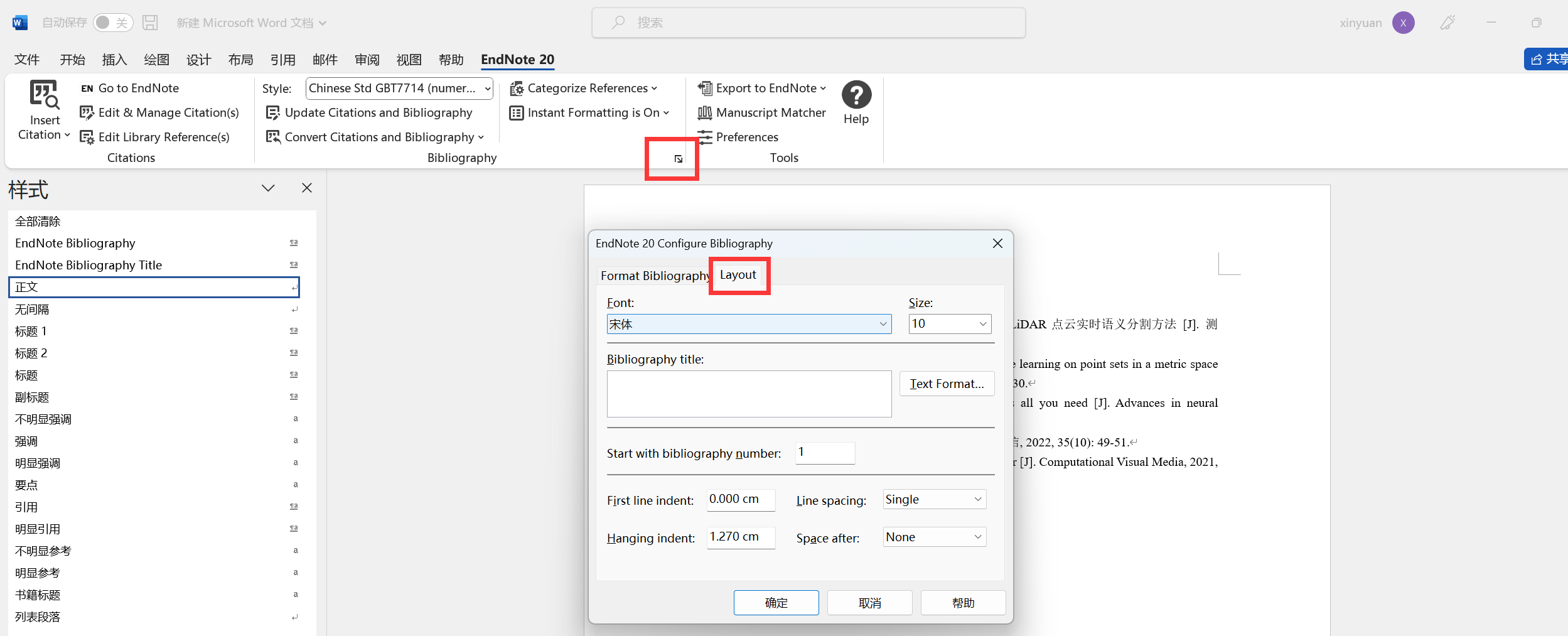Apply the 列表段落 style
Image resolution: width=1568 pixels, height=636 pixels.
coord(154,617)
